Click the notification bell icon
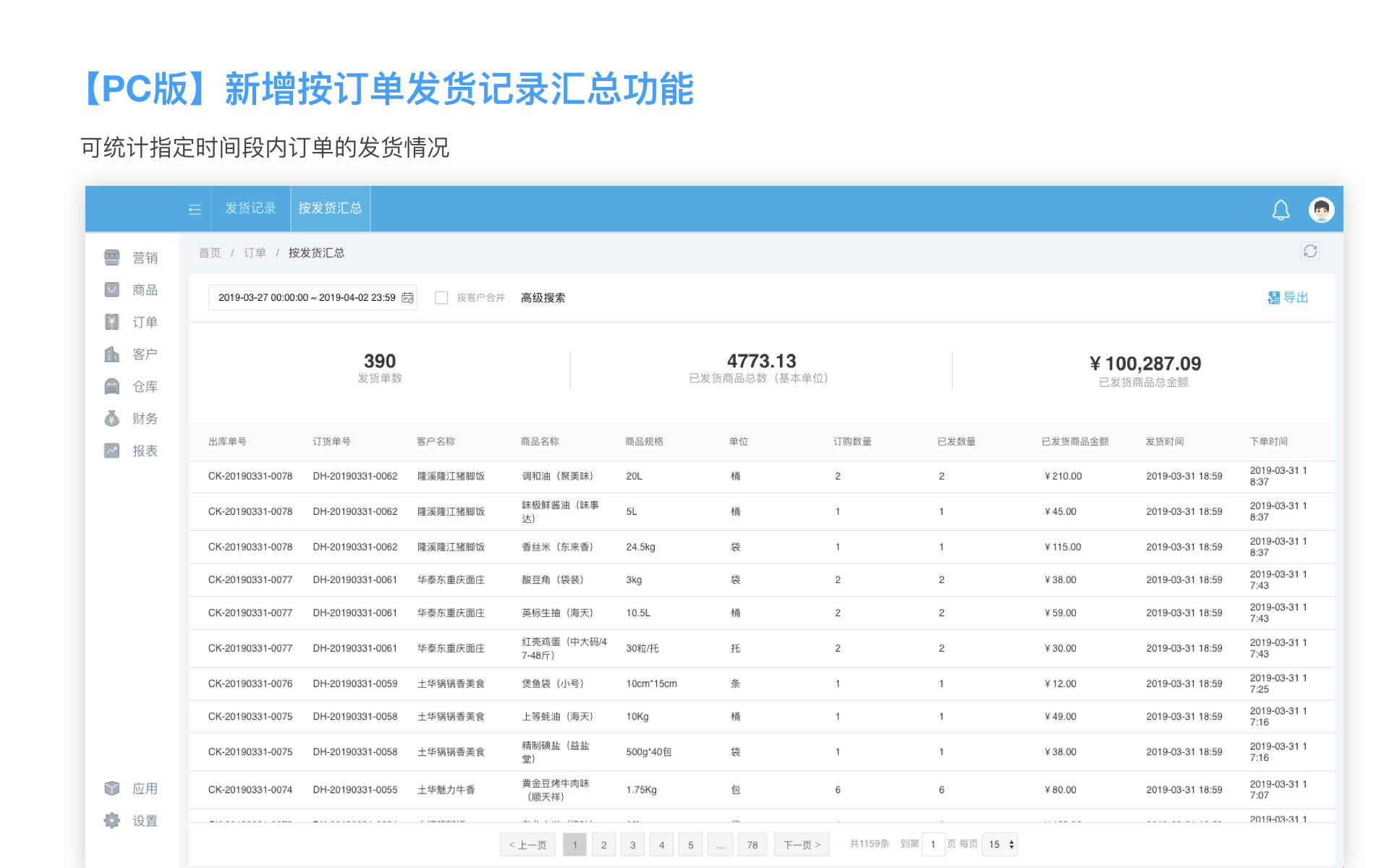The width and height of the screenshot is (1389, 868). pos(1280,210)
